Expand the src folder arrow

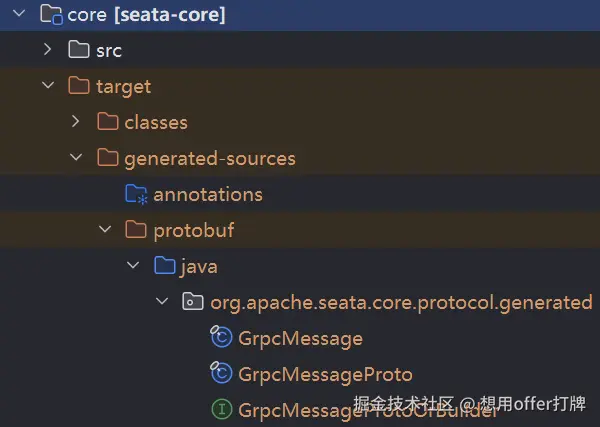[47, 50]
